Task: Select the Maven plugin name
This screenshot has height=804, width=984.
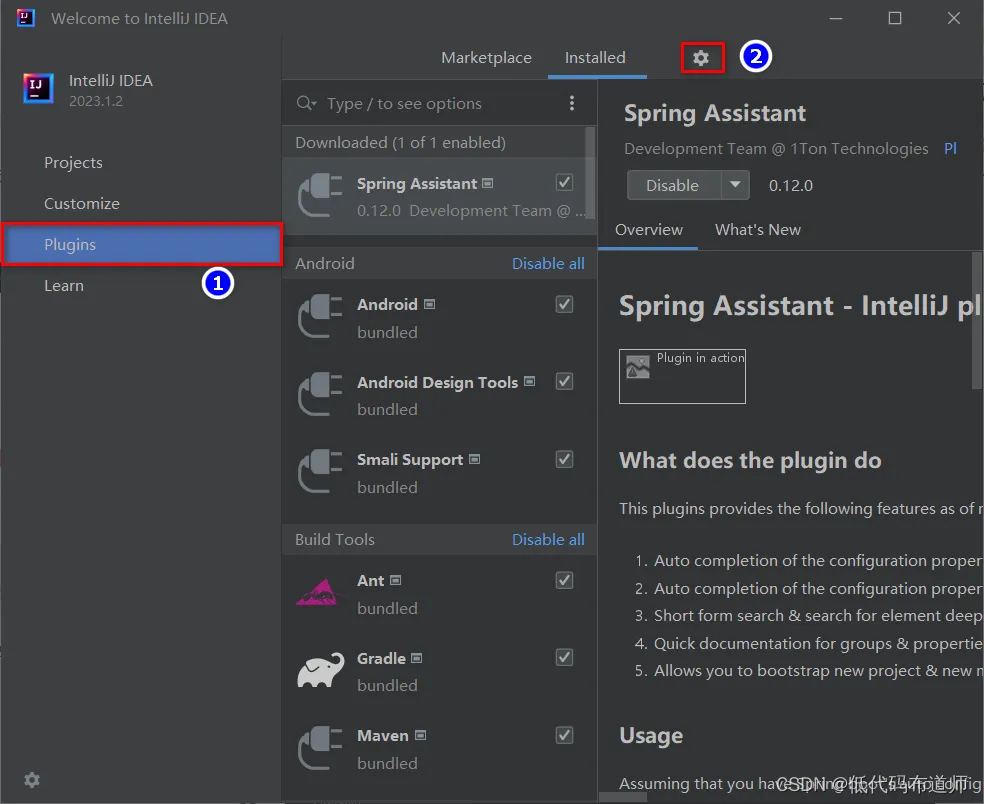Action: click(x=382, y=736)
